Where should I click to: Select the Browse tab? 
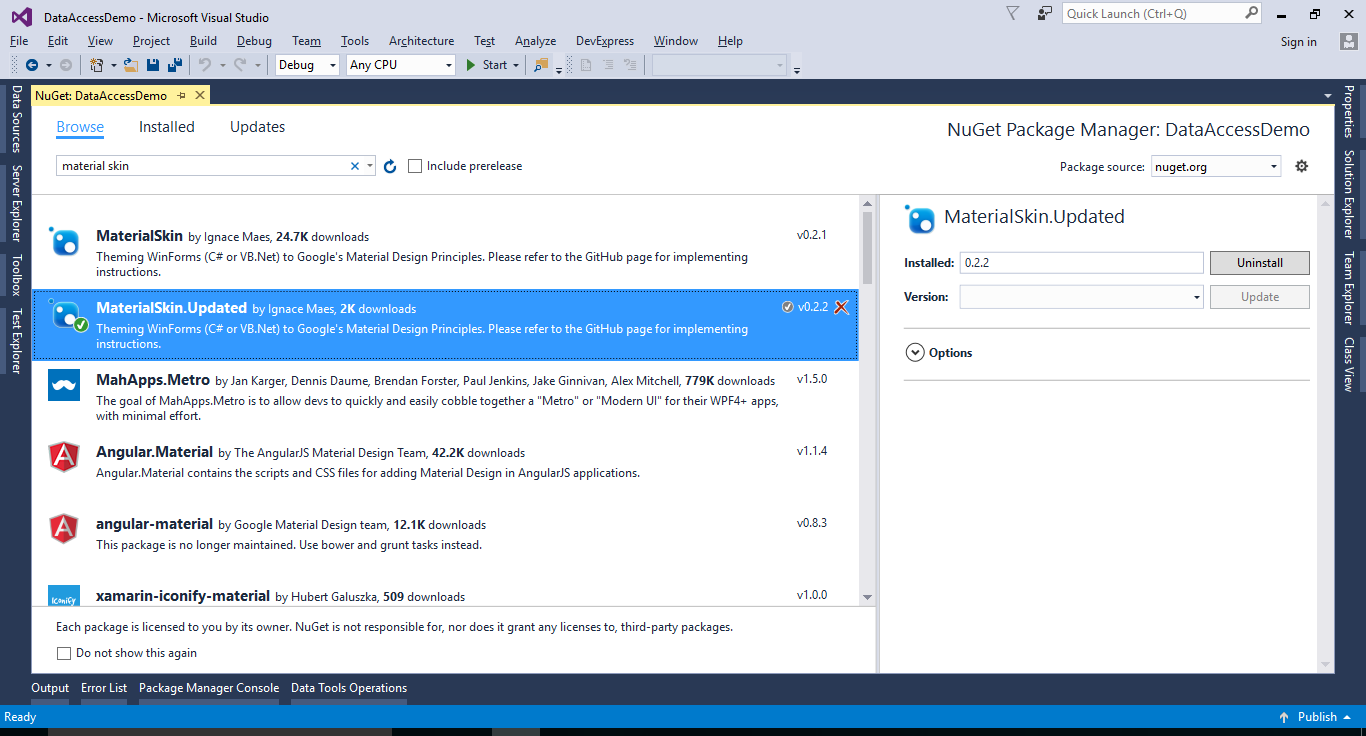(x=80, y=127)
